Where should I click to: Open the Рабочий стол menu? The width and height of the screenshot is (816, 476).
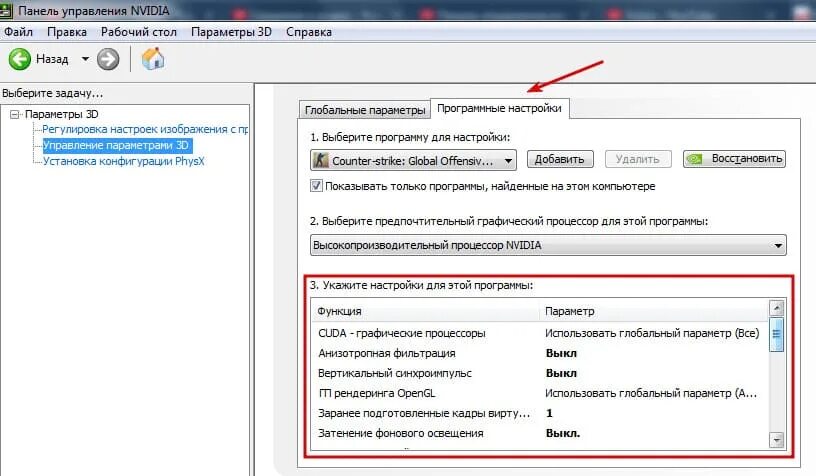pos(138,32)
